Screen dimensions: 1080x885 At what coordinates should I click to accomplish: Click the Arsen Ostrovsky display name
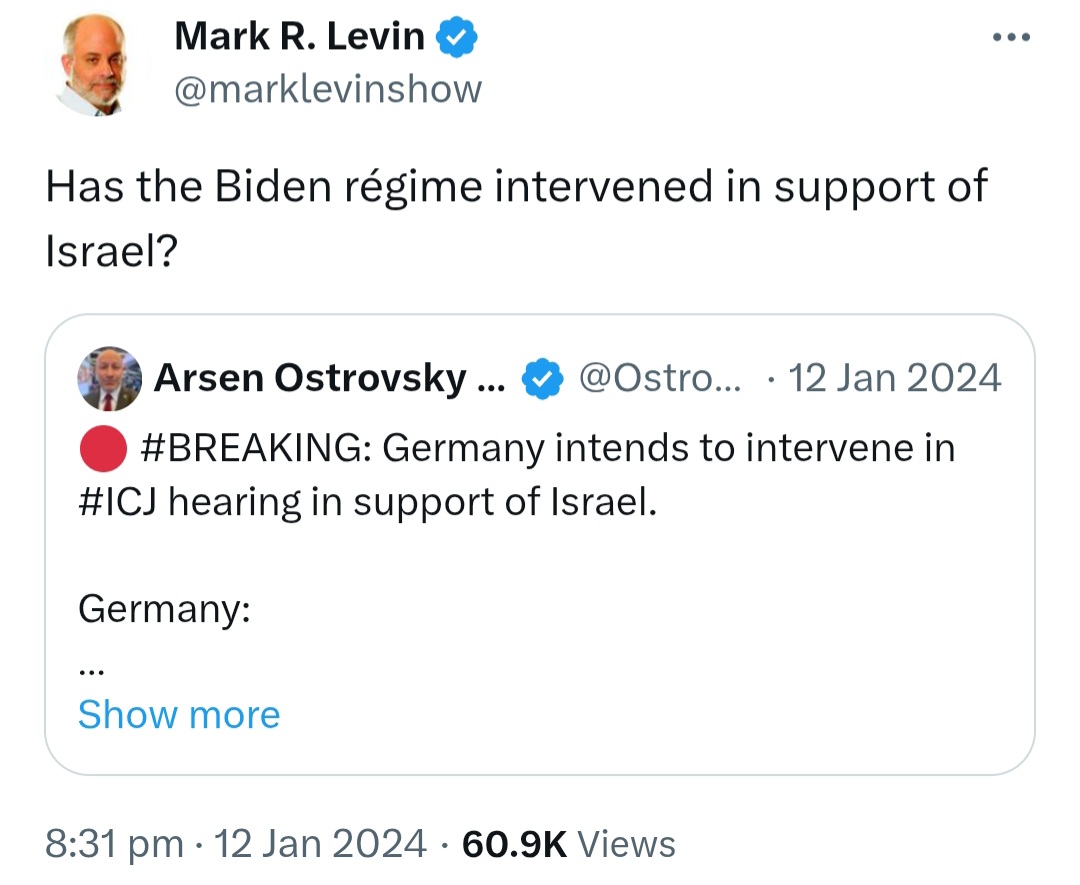tap(310, 378)
